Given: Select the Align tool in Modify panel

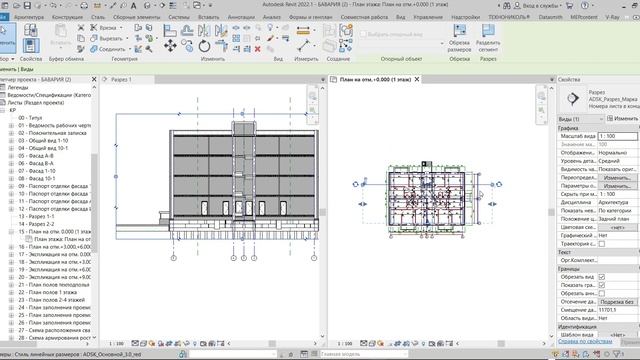Looking at the screenshot, I should tap(170, 30).
